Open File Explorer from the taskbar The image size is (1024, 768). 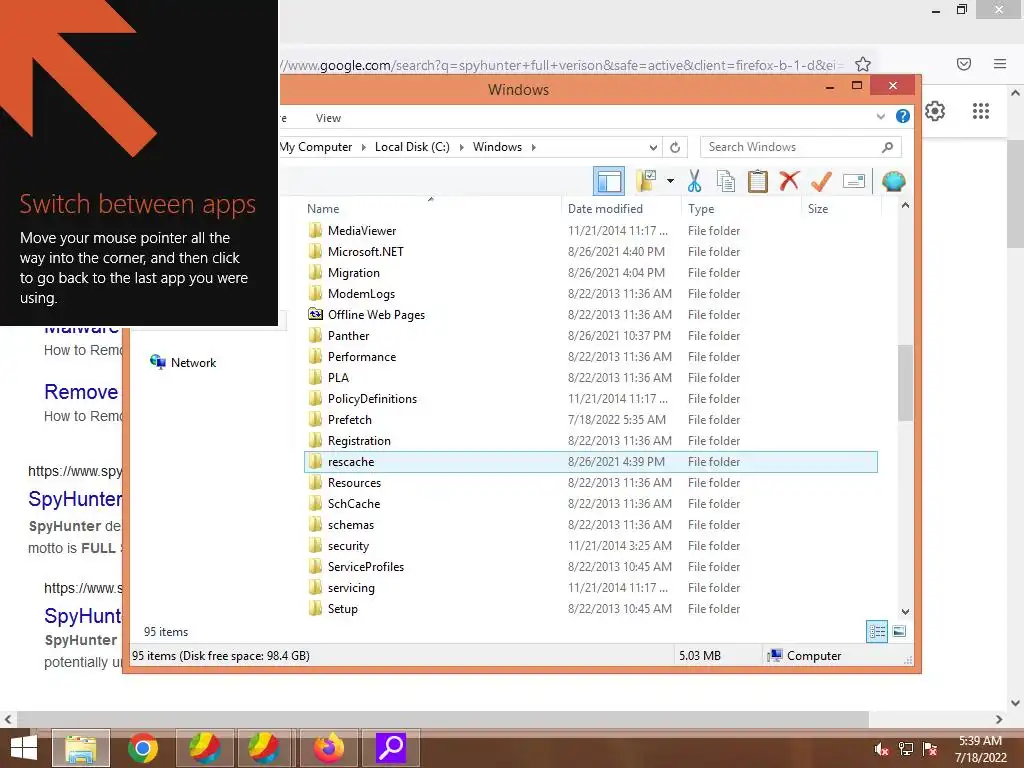pos(81,748)
